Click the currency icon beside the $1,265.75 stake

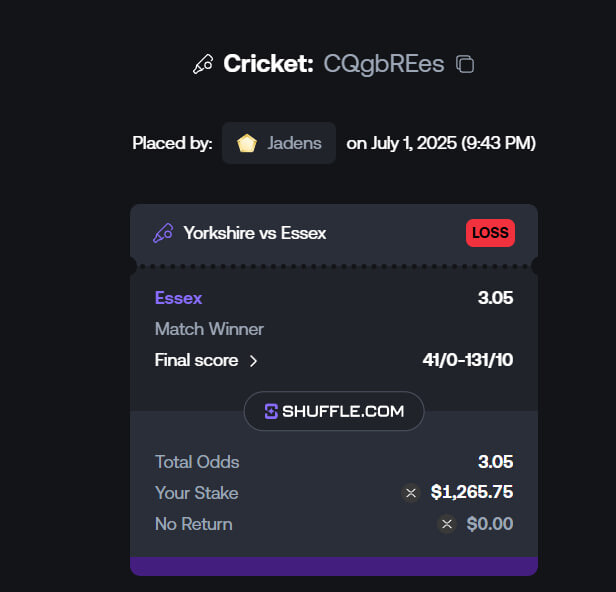click(411, 493)
